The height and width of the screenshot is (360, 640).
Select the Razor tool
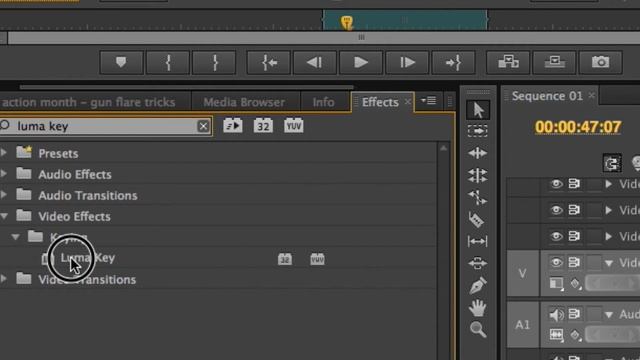pyautogui.click(x=477, y=220)
